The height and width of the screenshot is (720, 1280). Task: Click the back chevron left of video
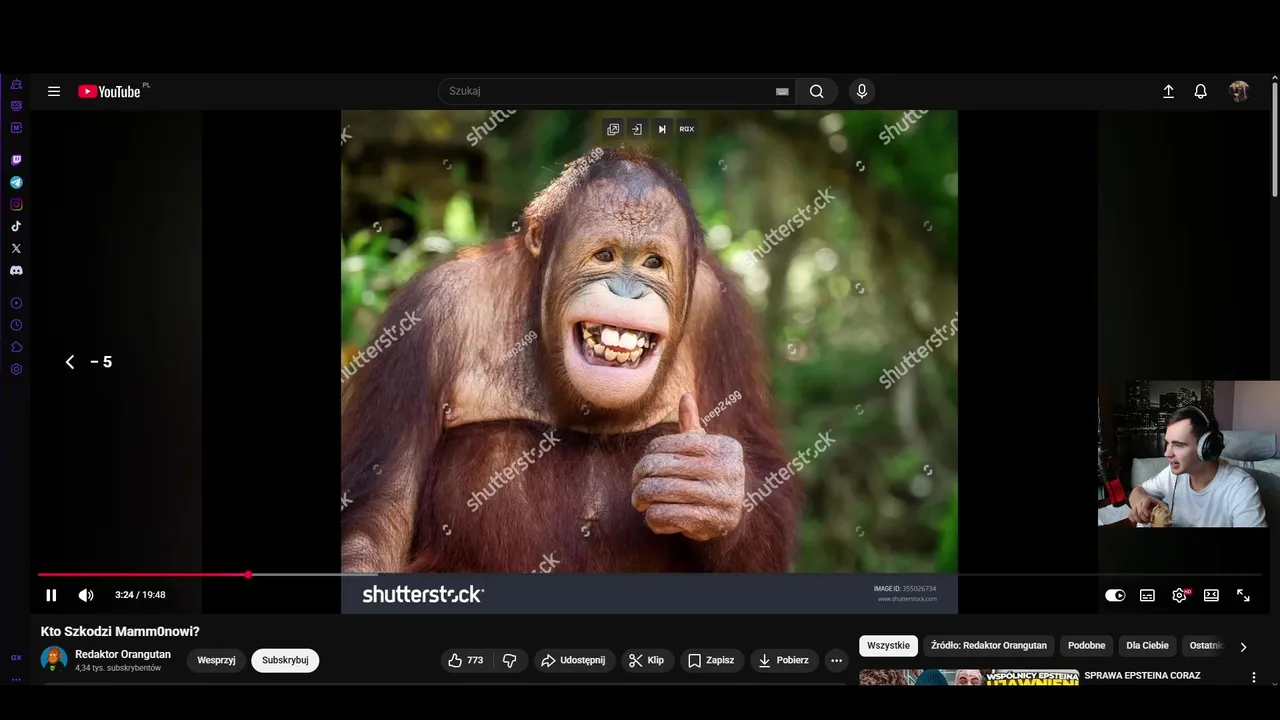(x=70, y=362)
